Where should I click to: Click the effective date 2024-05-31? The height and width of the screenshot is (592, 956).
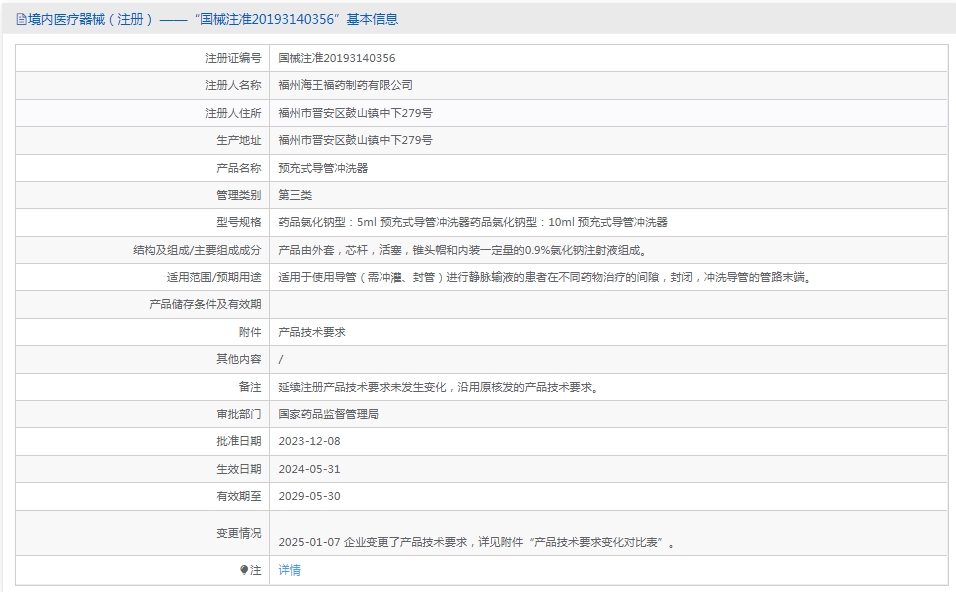pos(309,469)
